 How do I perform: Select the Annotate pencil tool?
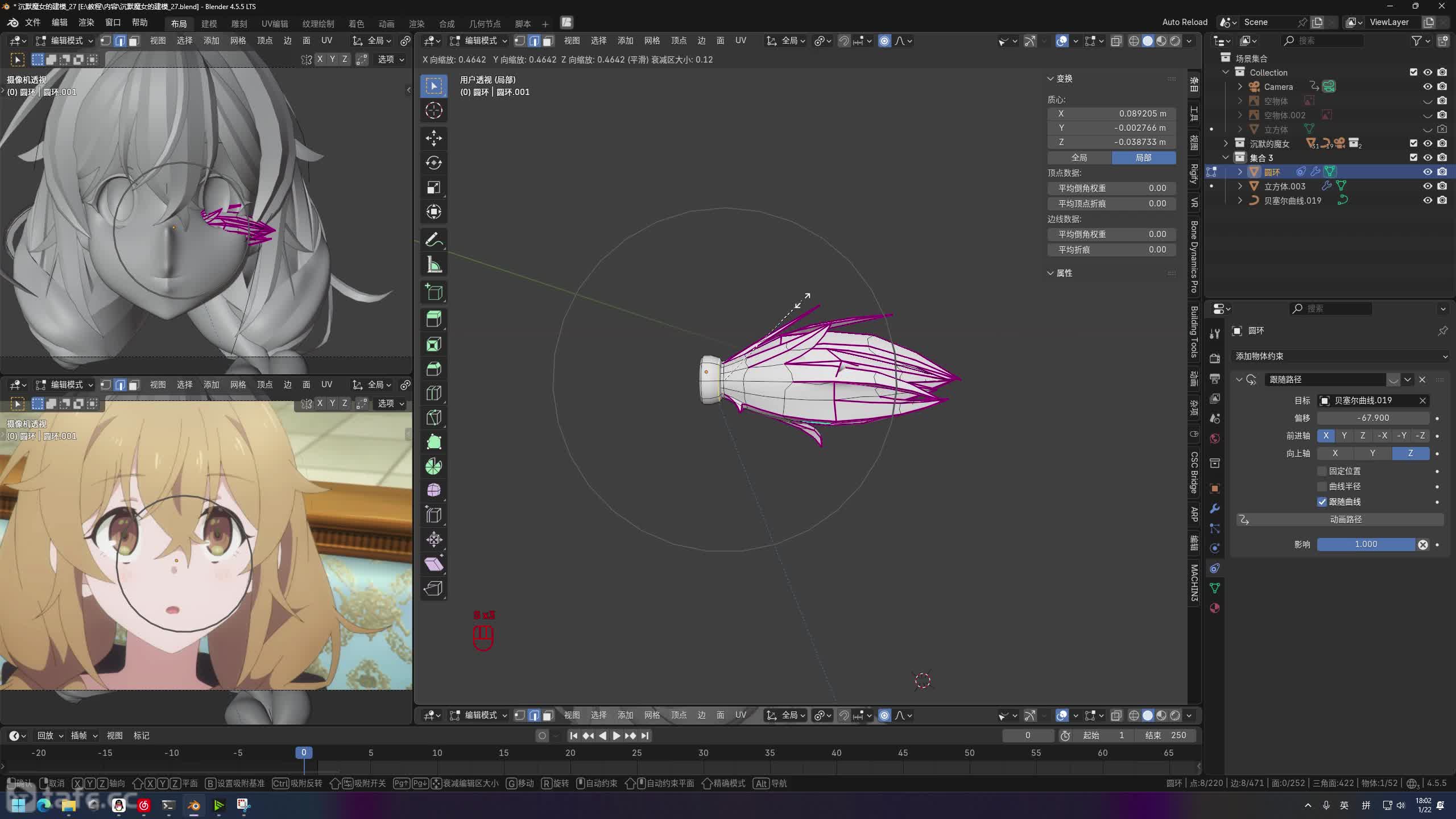coord(434,240)
